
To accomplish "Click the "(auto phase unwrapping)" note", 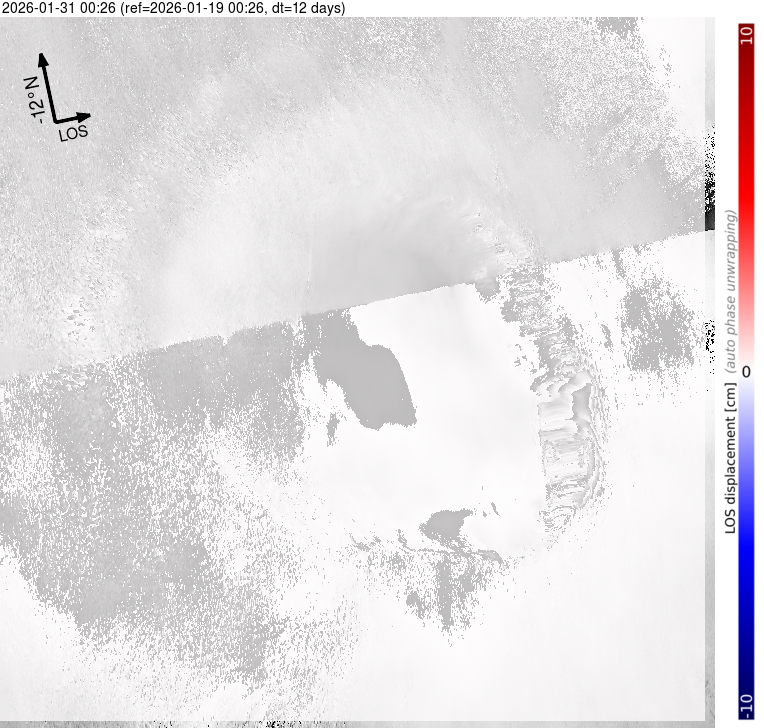I will click(x=733, y=292).
